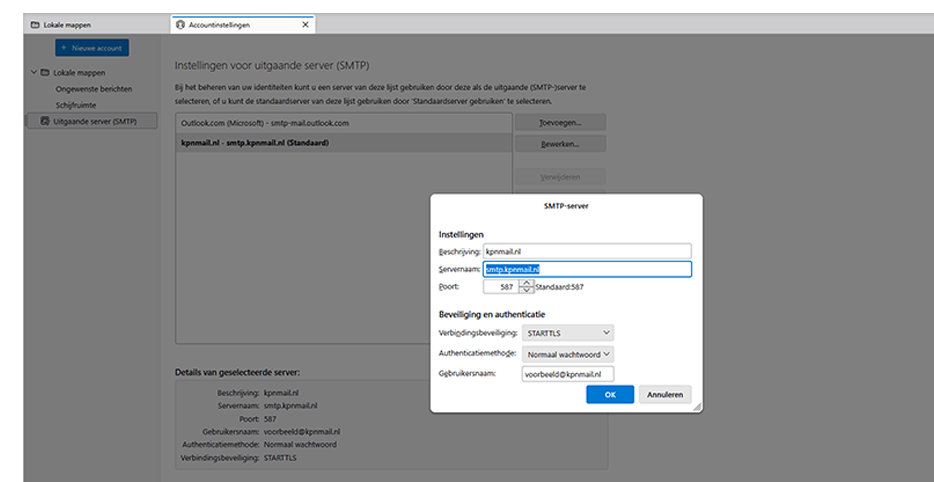
Task: Click the Poort value 587 in details
Action: (x=270, y=419)
